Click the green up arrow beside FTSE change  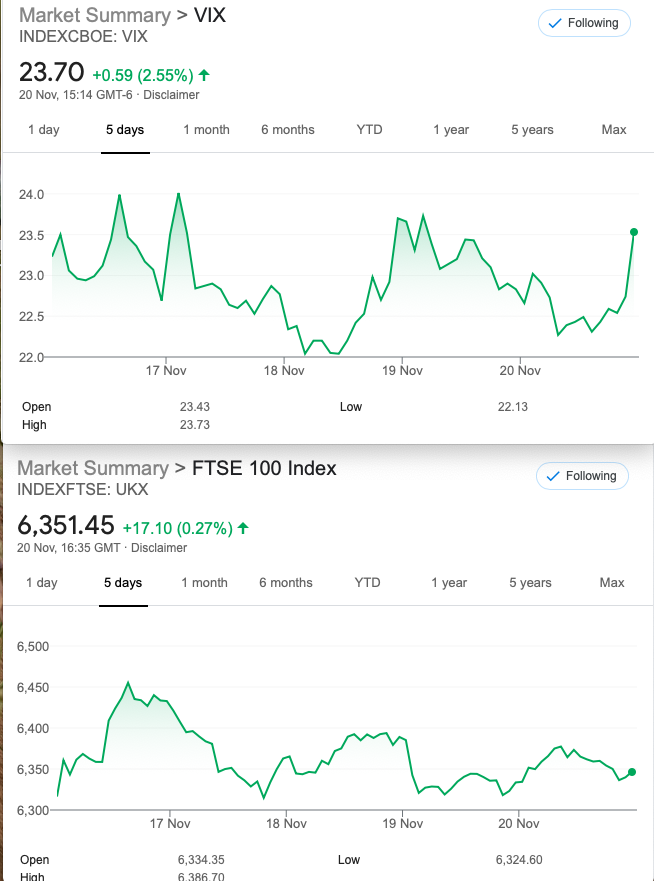243,528
